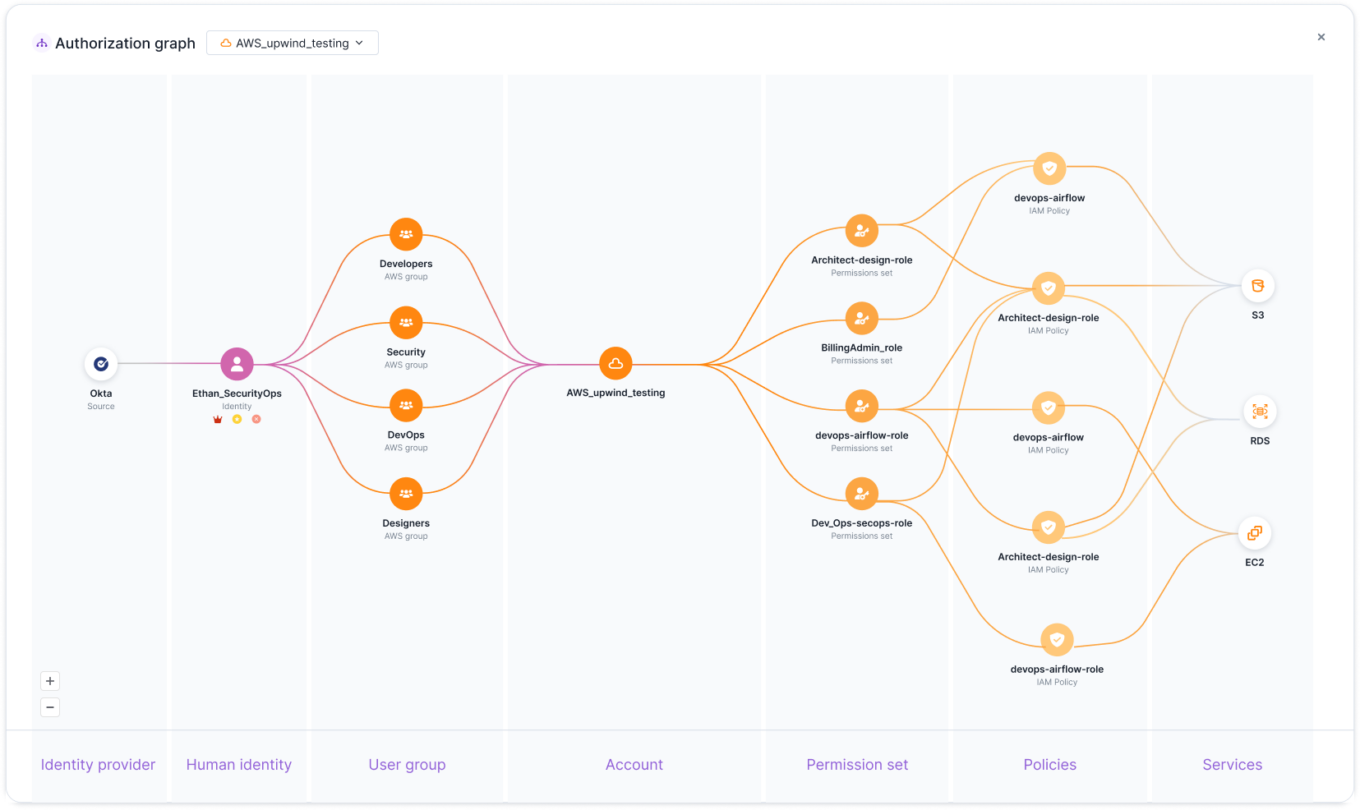The height and width of the screenshot is (810, 1360).
Task: Click the devops-airflow IAM policy shield
Action: [x=1048, y=168]
